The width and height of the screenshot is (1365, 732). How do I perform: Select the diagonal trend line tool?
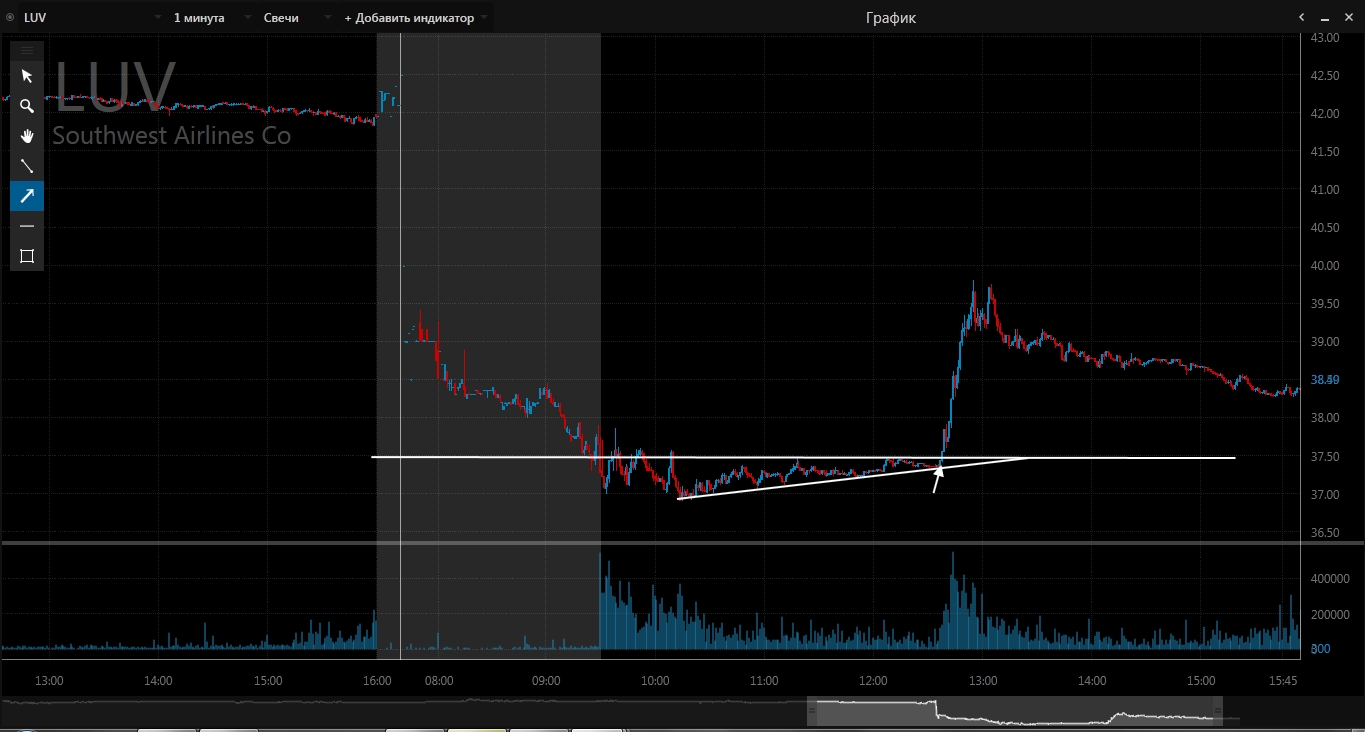(27, 166)
